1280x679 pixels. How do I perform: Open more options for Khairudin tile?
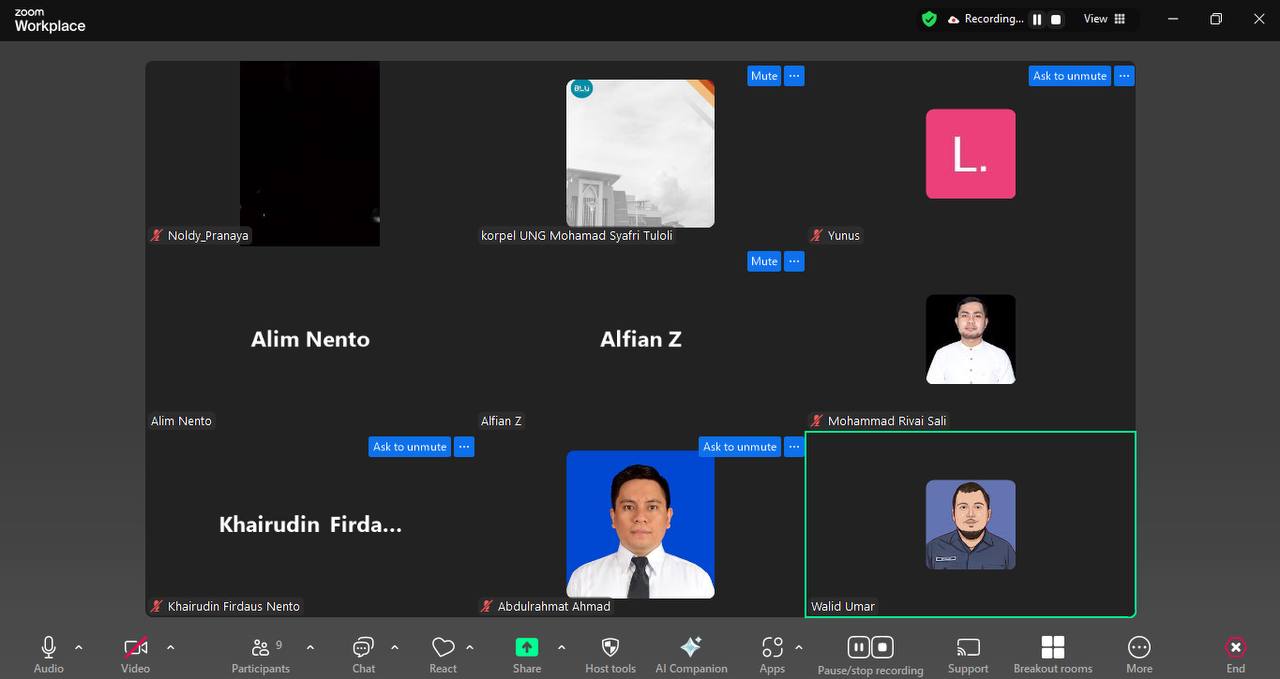[x=464, y=447]
